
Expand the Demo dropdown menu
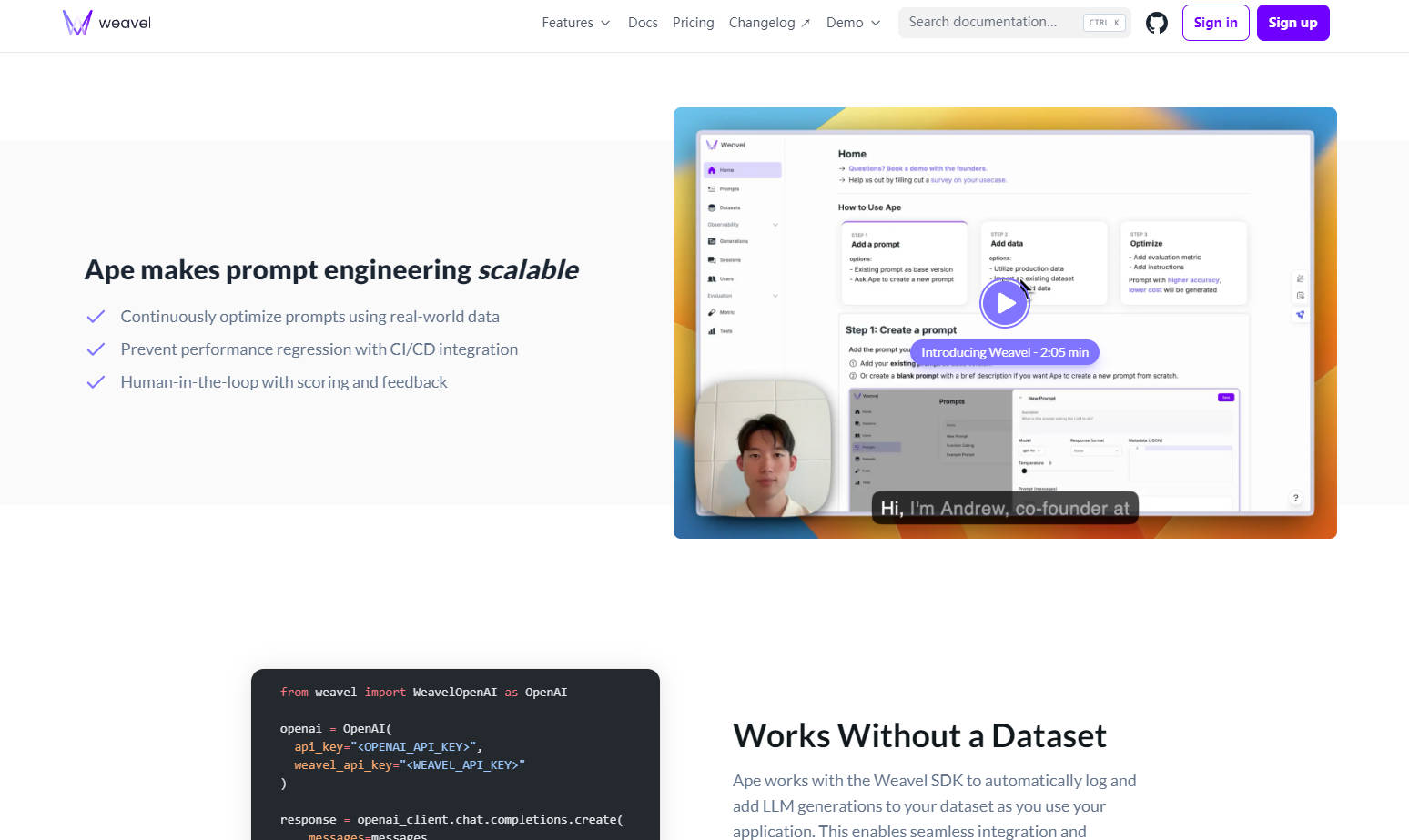click(854, 23)
